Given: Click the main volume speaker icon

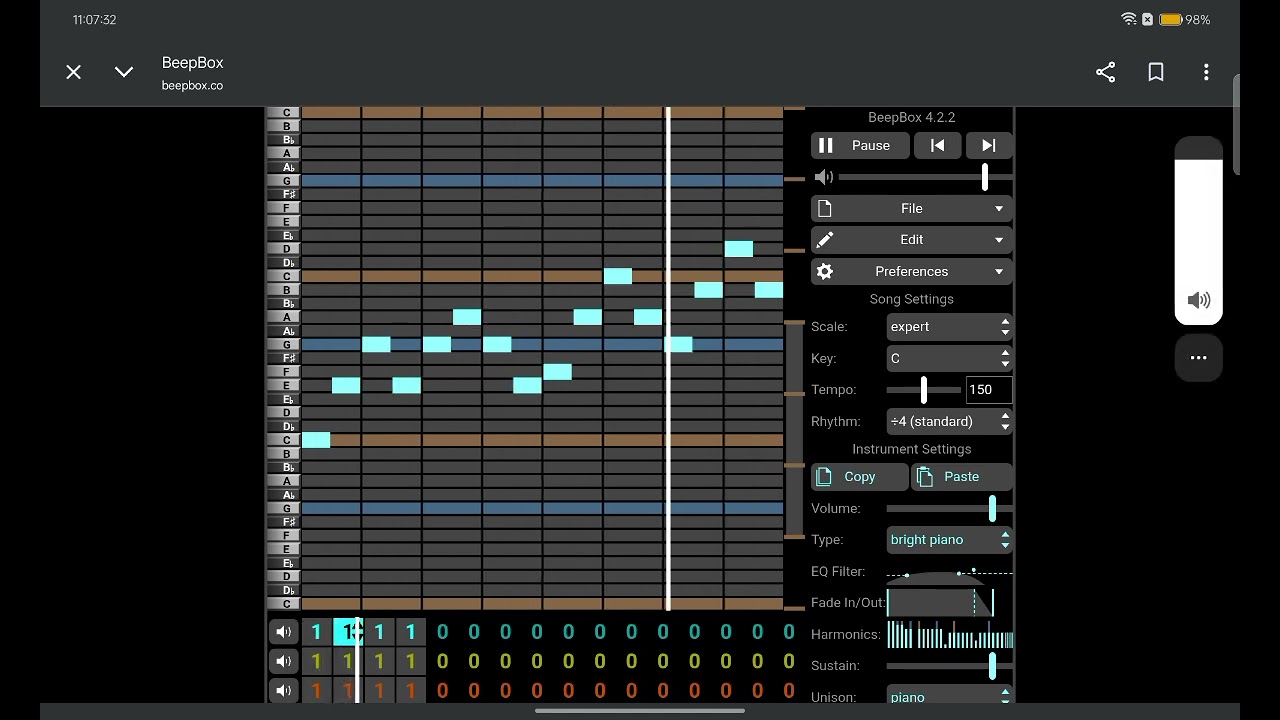Looking at the screenshot, I should click(x=824, y=177).
